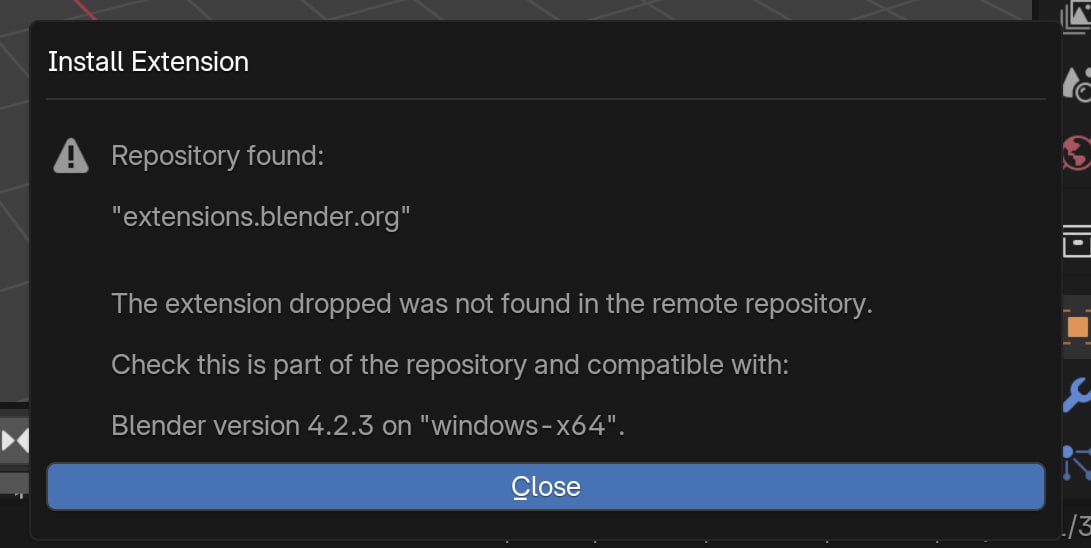Click the Install Extension dialog title
The image size is (1091, 548).
[x=148, y=62]
